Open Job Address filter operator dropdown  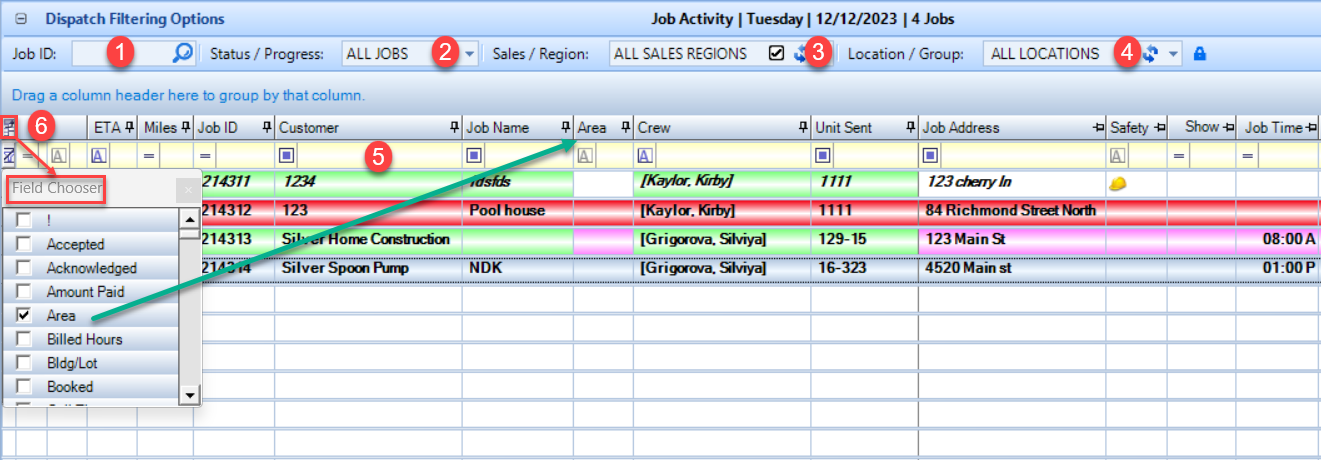point(931,155)
